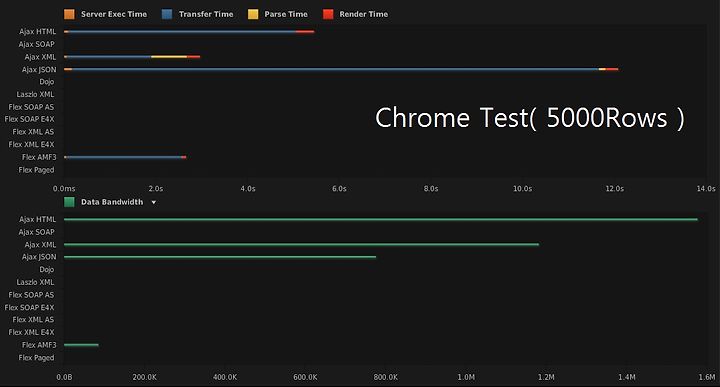The image size is (720, 387).
Task: Click the 800.0K tick on the bandwidth axis
Action: click(386, 377)
